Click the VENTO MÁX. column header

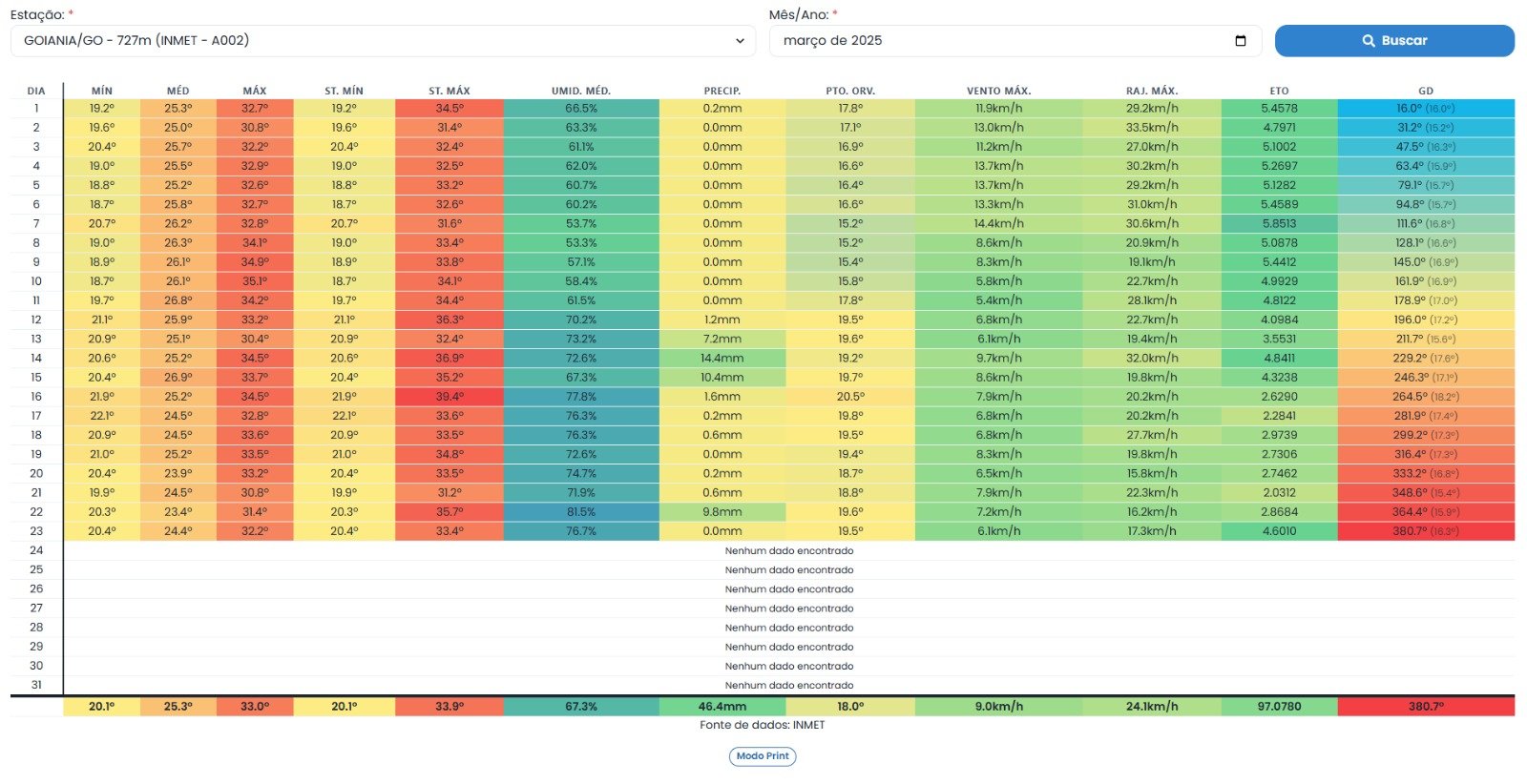point(998,92)
